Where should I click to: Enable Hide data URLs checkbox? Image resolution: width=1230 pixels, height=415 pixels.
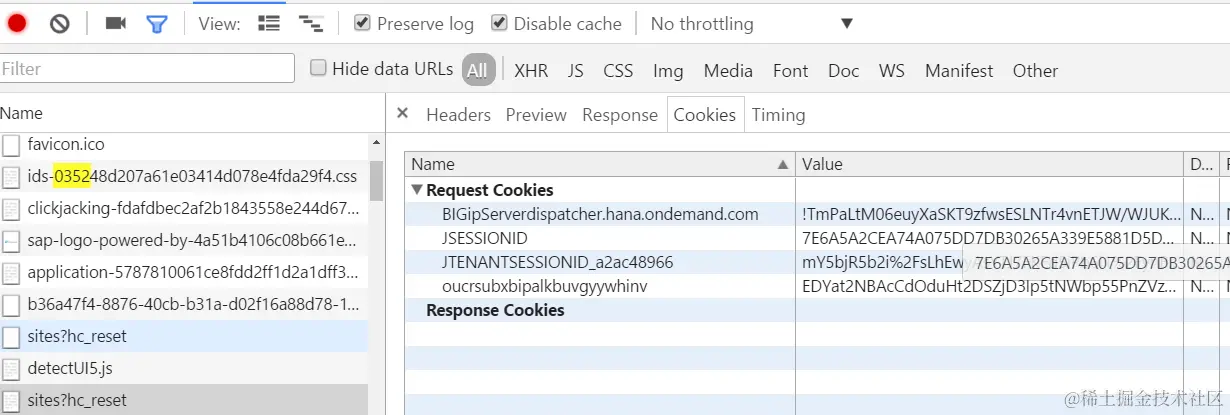coord(319,69)
